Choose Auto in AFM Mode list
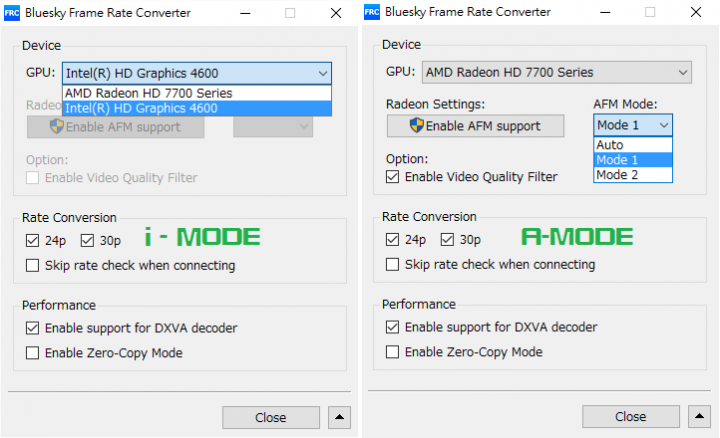Viewport: 720px width, 438px height. click(633, 145)
